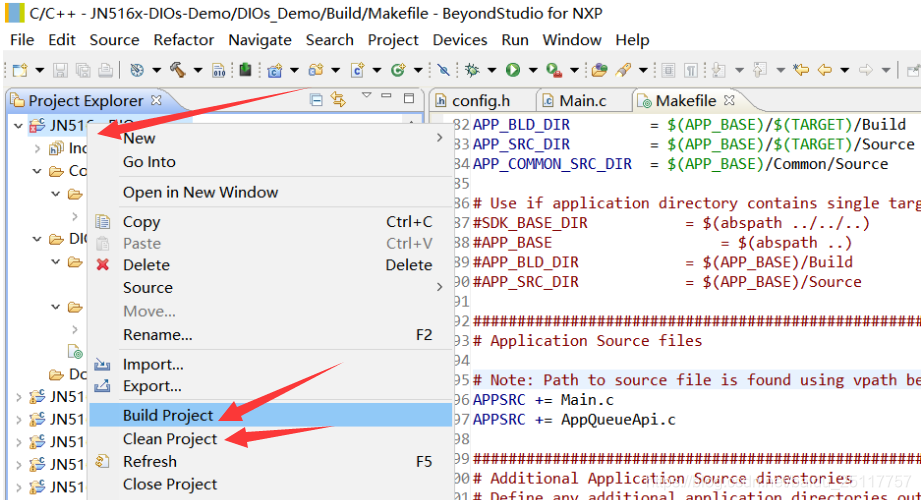Click the New C/C++ Project icon

pyautogui.click(x=274, y=71)
